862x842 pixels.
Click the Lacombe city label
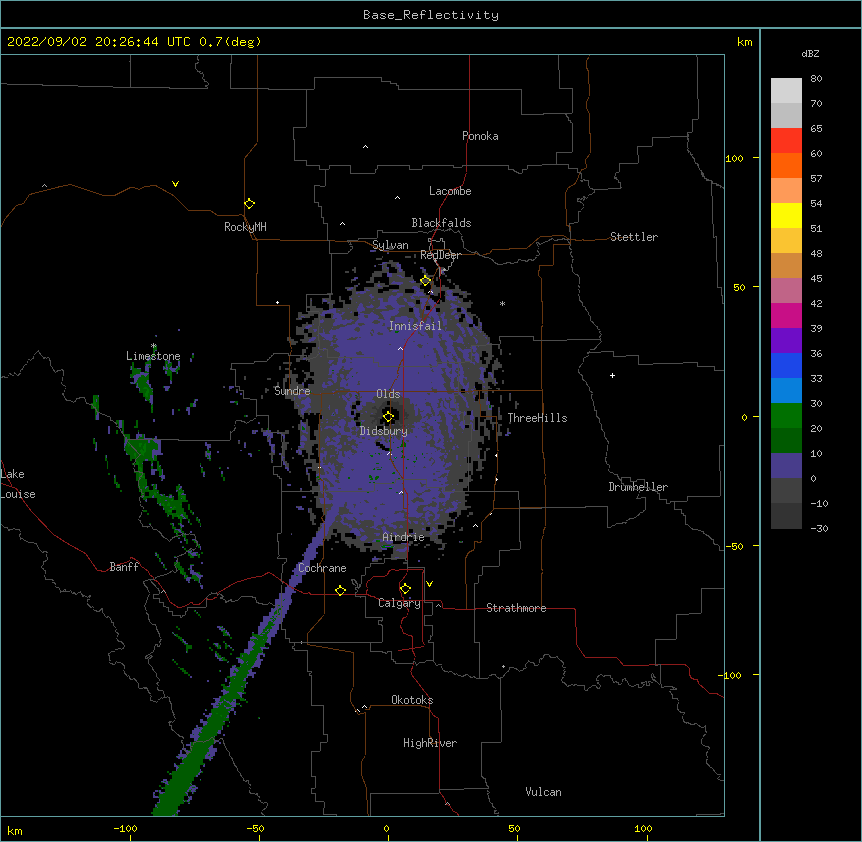[450, 191]
